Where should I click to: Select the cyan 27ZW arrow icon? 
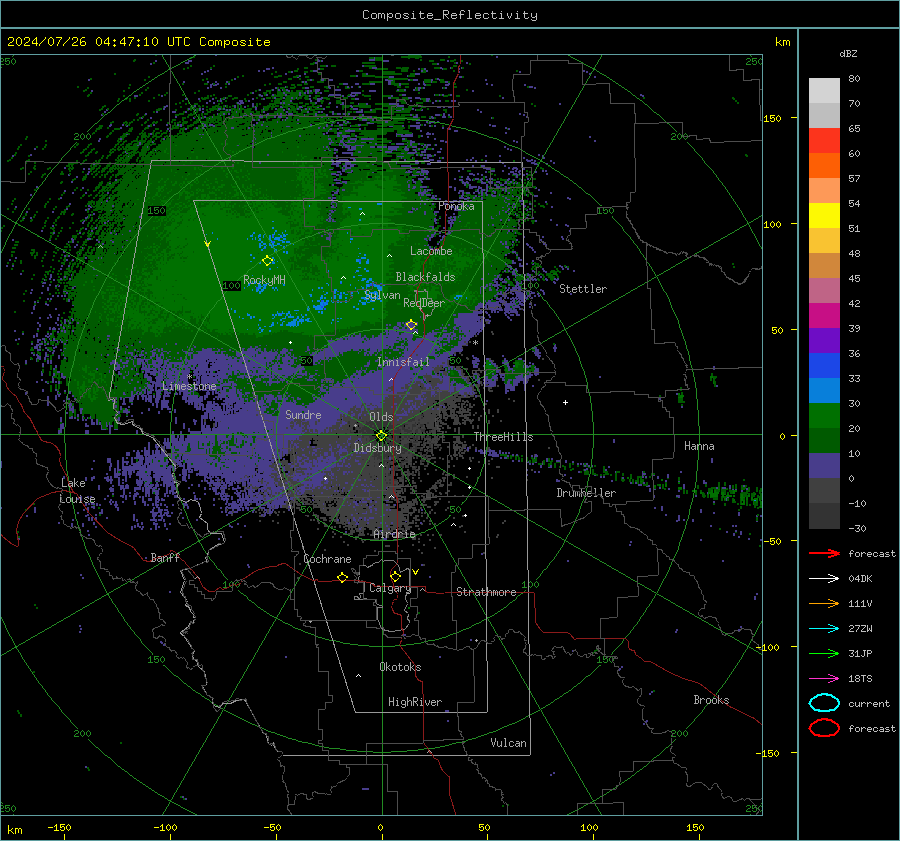tap(824, 629)
